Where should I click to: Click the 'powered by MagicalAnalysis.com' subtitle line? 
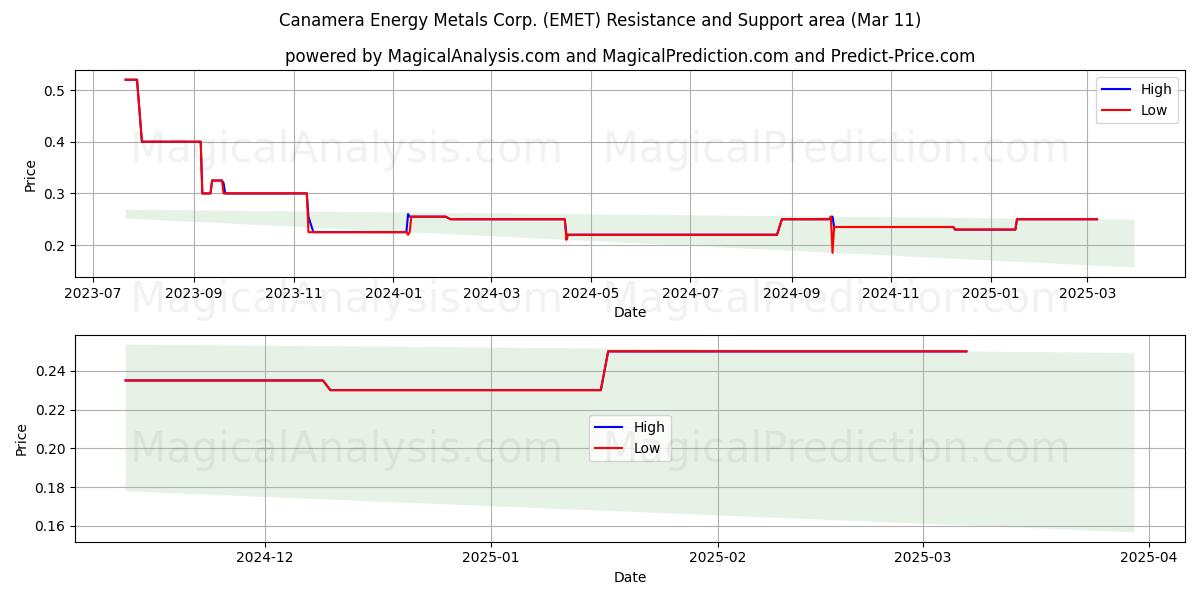(x=630, y=56)
